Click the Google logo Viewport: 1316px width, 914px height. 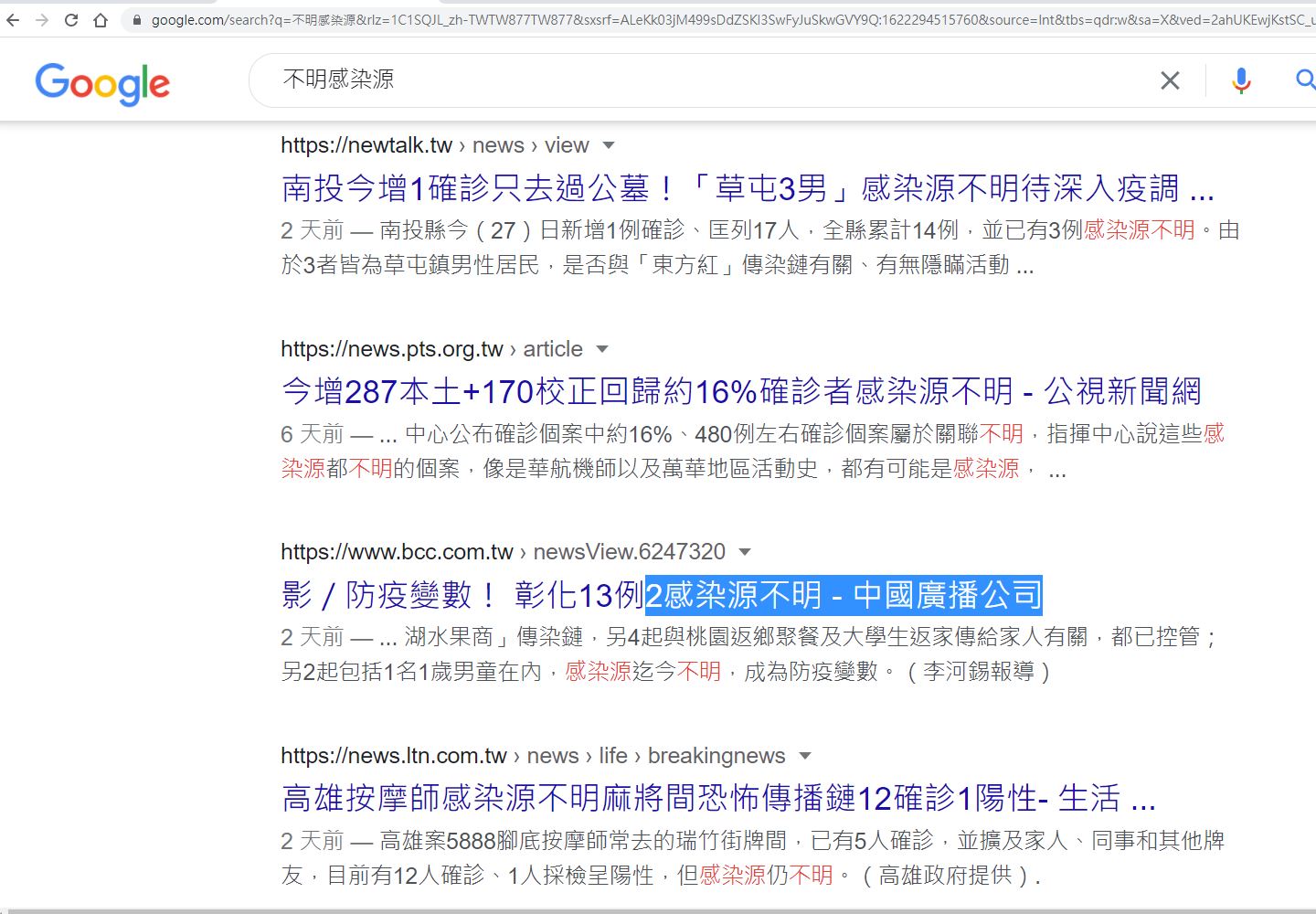102,84
